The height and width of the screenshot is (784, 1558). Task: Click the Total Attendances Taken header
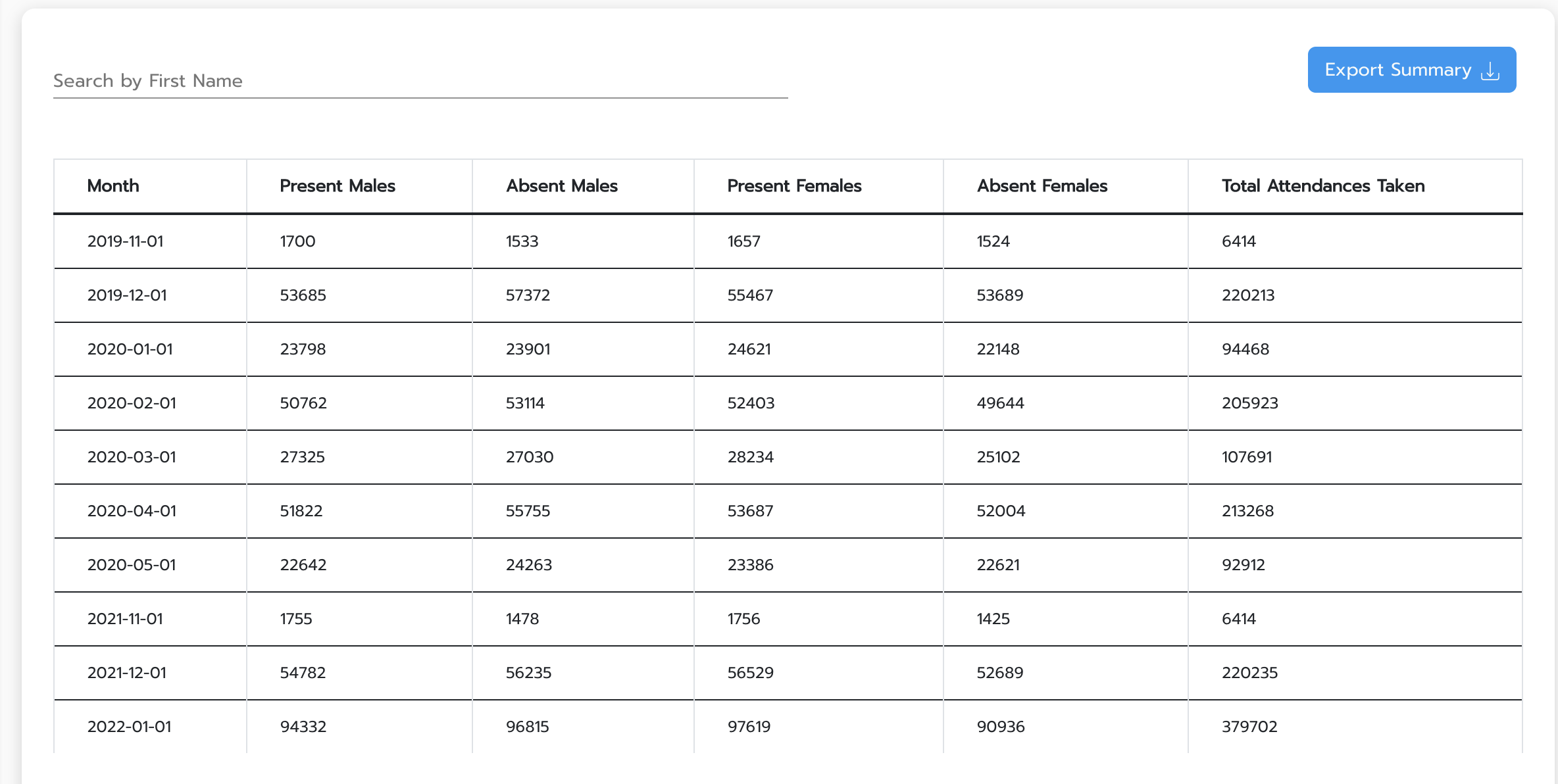tap(1322, 186)
